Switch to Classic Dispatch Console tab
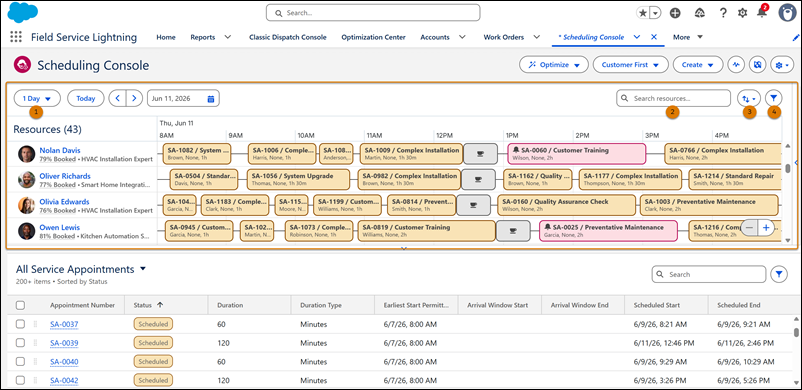802x390 pixels. coord(287,37)
